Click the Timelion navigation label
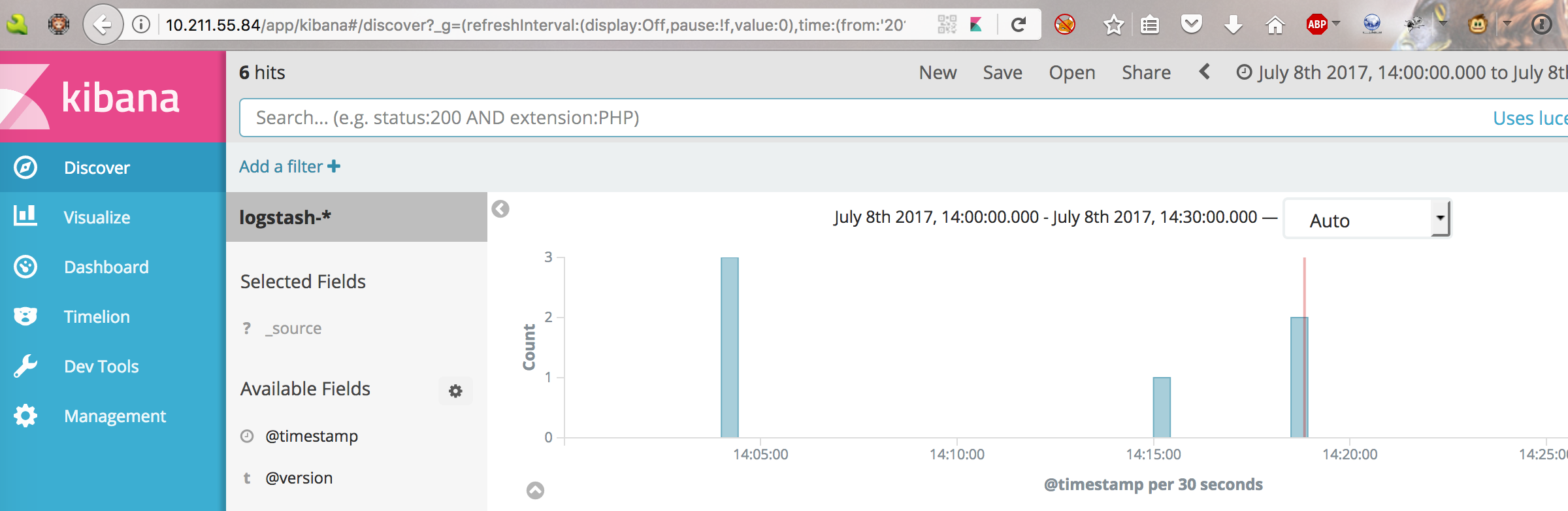The width and height of the screenshot is (1568, 511). click(97, 316)
